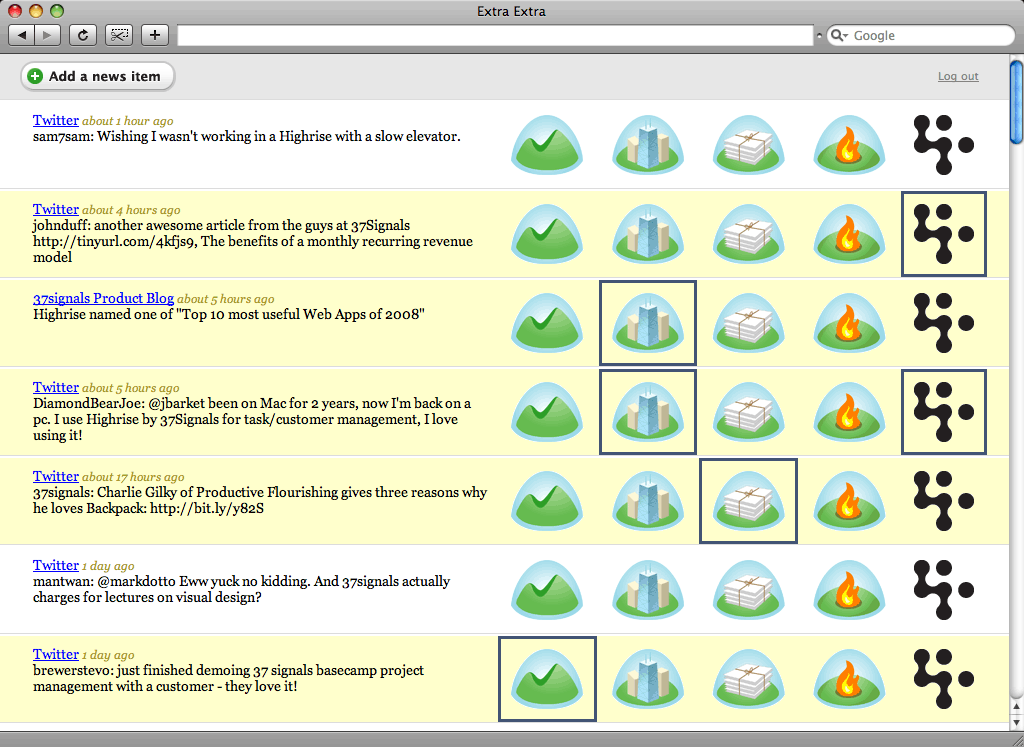
Task: Click the Add a news item button
Action: point(98,76)
